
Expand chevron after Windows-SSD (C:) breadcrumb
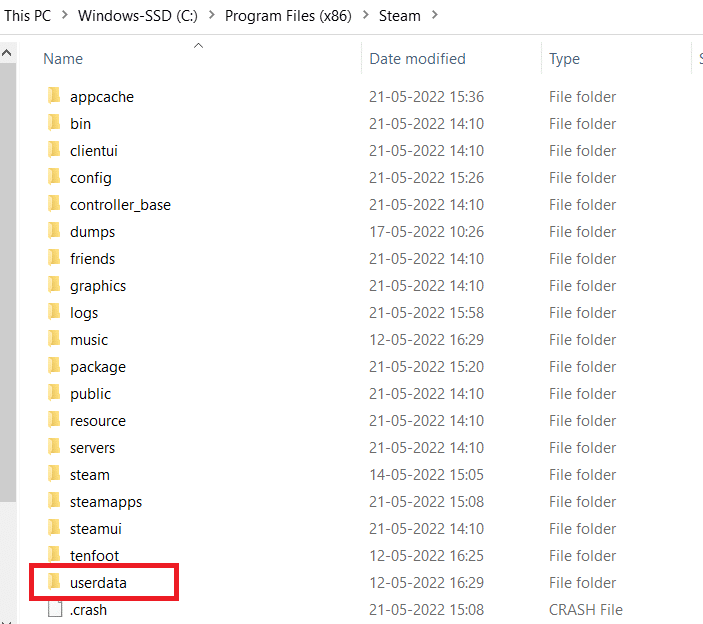212,15
